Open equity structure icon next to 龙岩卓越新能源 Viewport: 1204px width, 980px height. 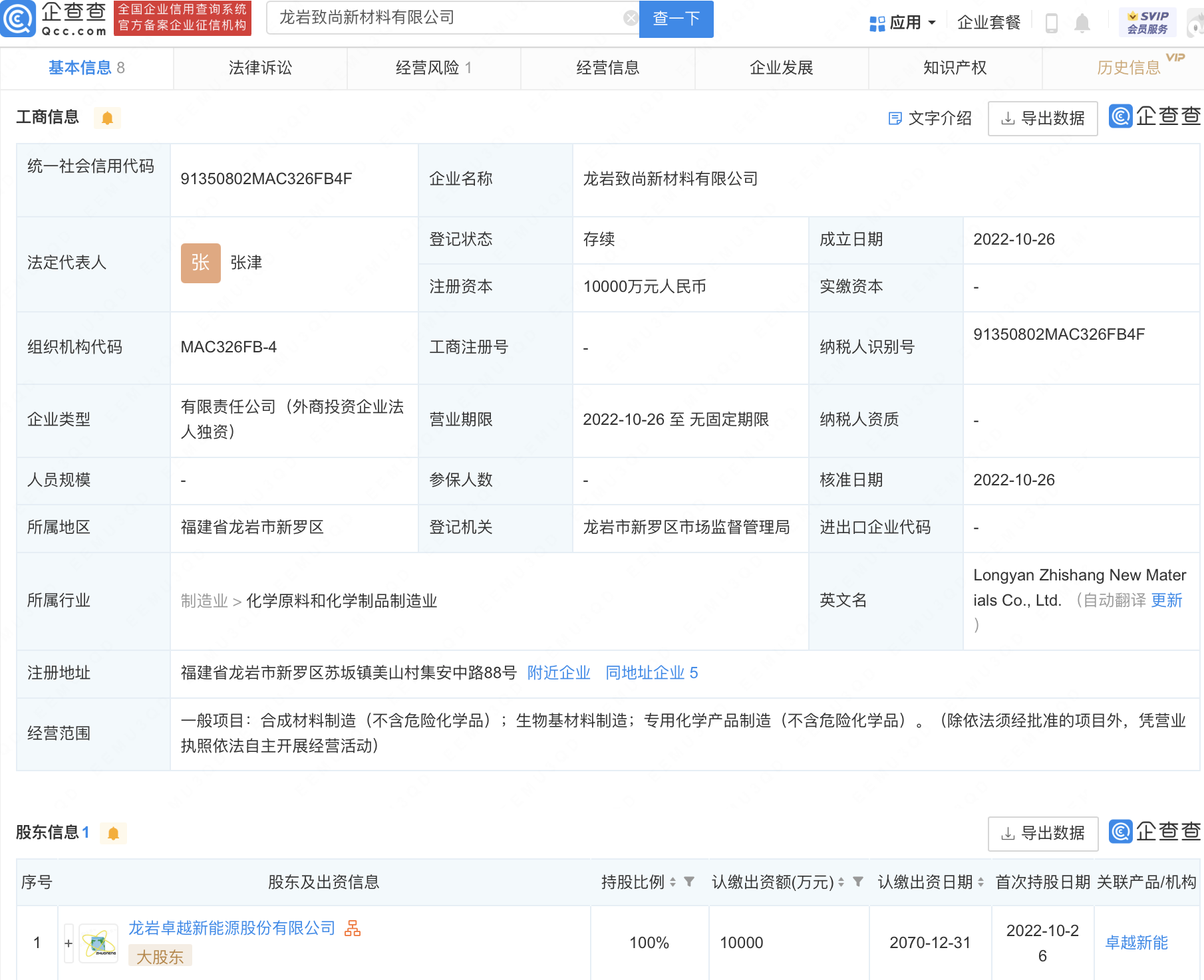pyautogui.click(x=353, y=928)
